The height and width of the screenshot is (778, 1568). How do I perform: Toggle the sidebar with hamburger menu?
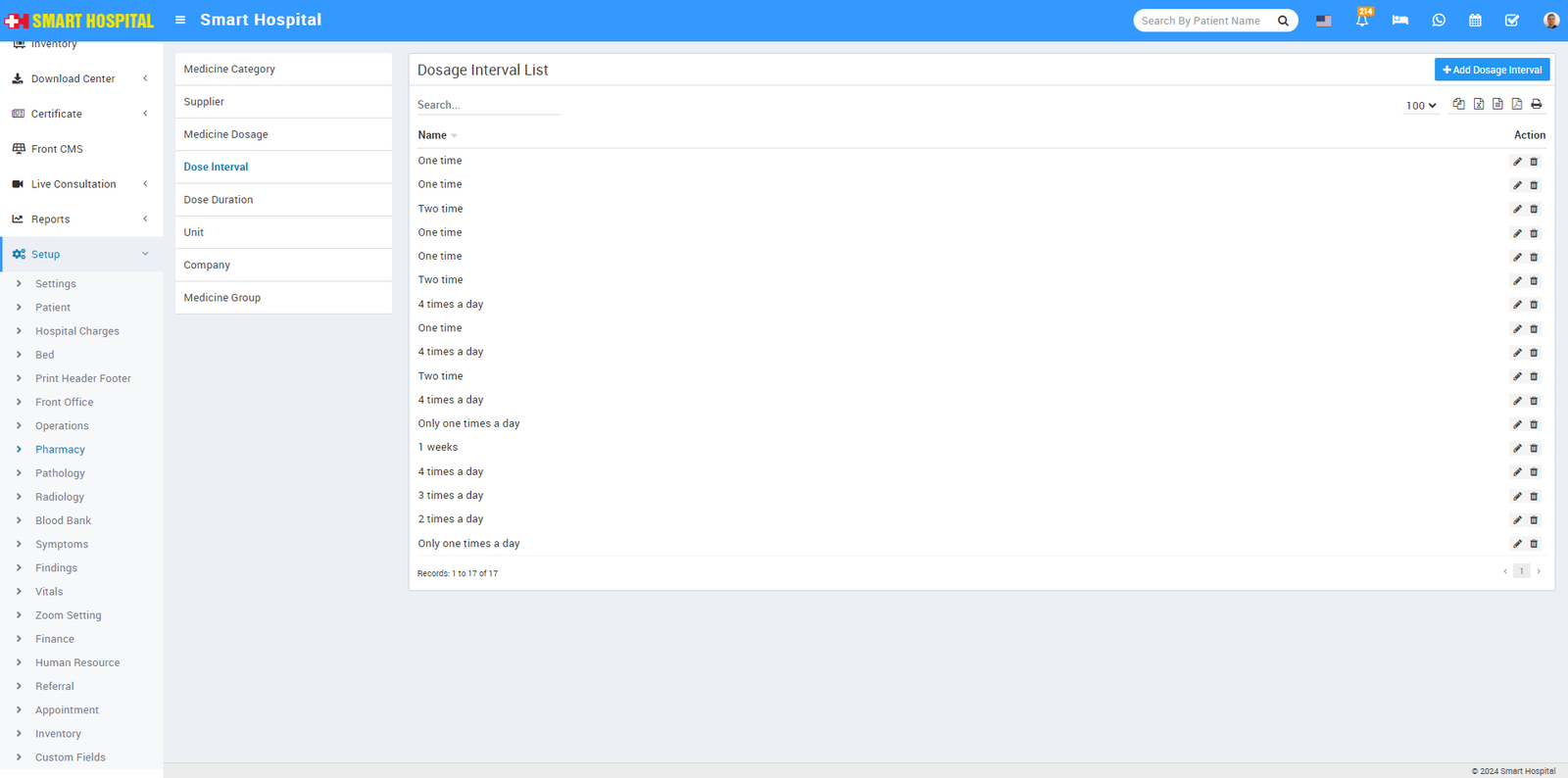click(180, 21)
